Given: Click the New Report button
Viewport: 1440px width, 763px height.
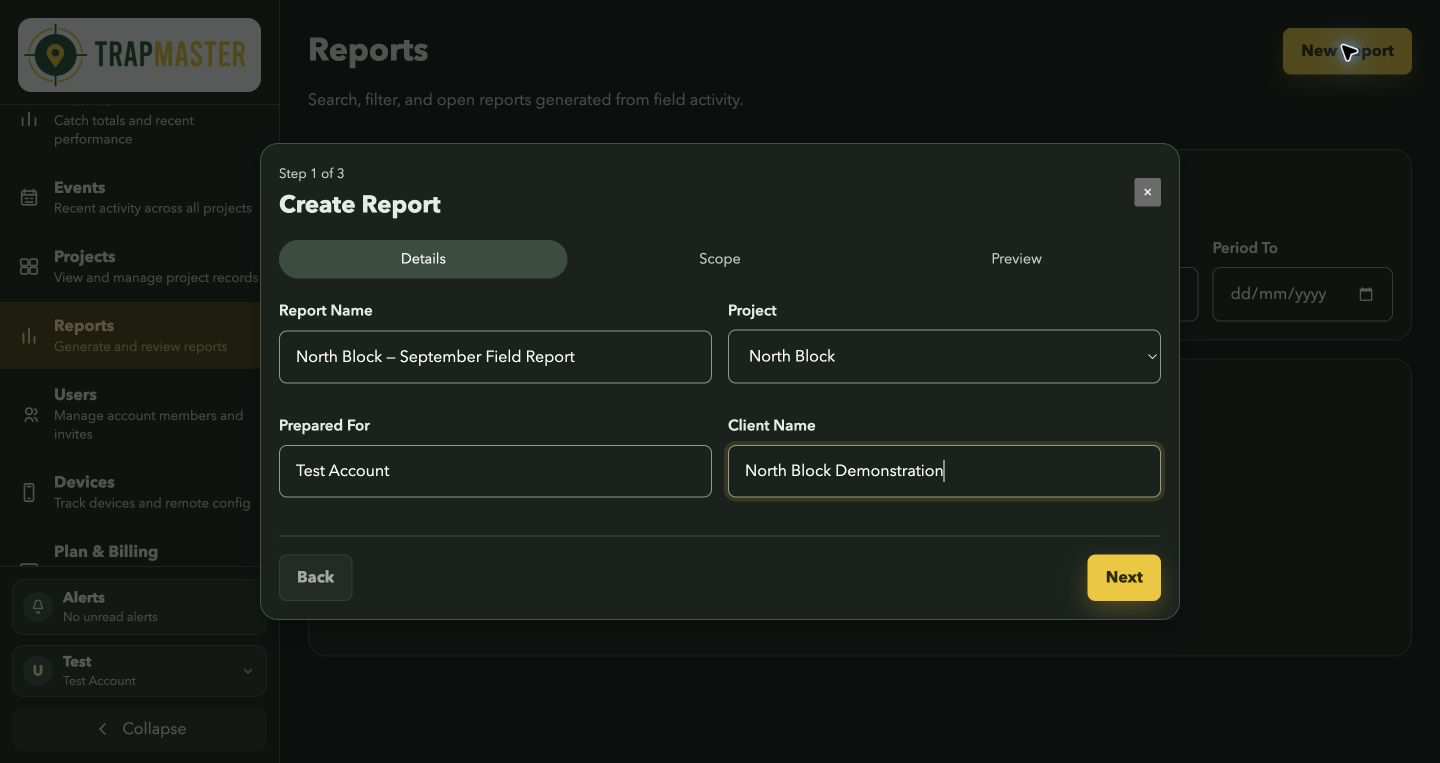Looking at the screenshot, I should click(1347, 51).
